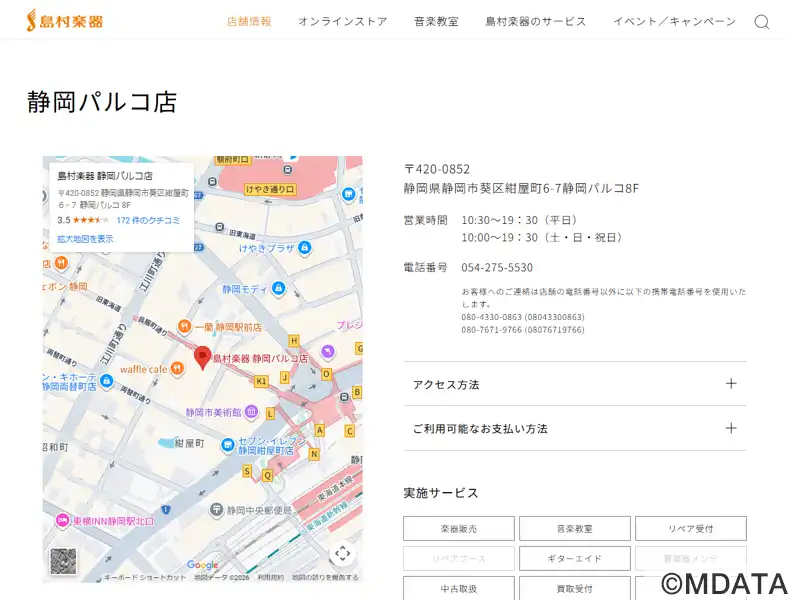Click the けやき通り口 station entrance label
Image resolution: width=800 pixels, height=600 pixels.
coord(270,189)
